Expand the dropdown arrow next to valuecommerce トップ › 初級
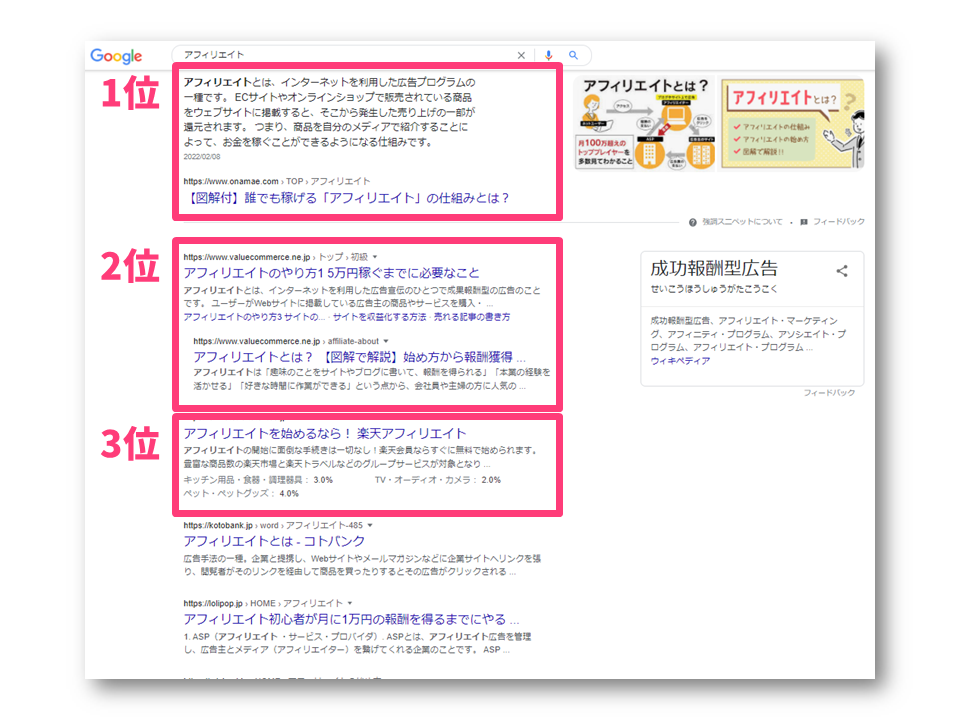The height and width of the screenshot is (720, 960). coord(375,257)
